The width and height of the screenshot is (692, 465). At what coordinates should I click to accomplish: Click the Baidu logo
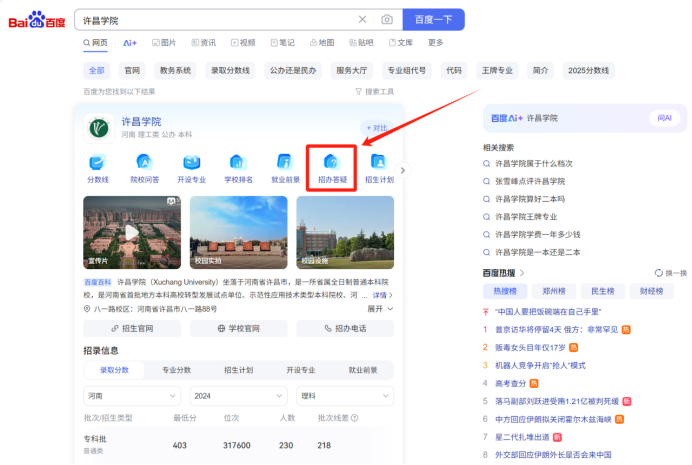pyautogui.click(x=37, y=20)
